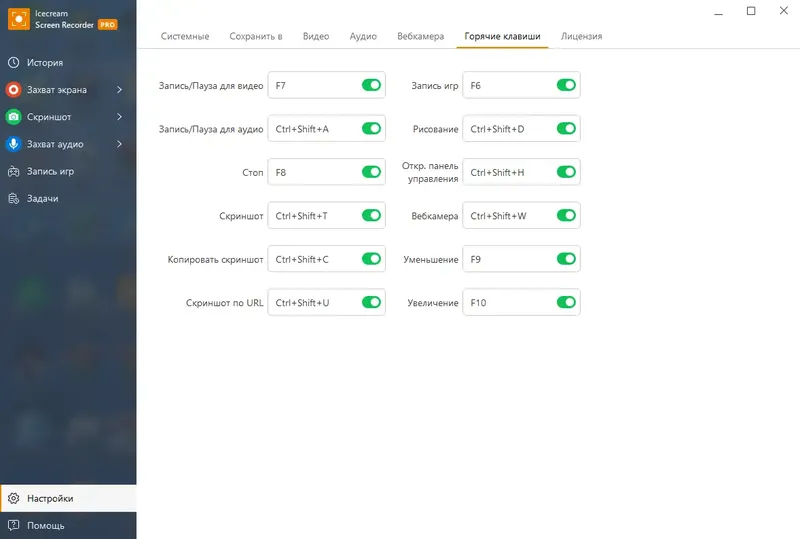This screenshot has height=539, width=800.
Task: Disable the Запись/Пауза для видео hotkey toggle
Action: (371, 85)
